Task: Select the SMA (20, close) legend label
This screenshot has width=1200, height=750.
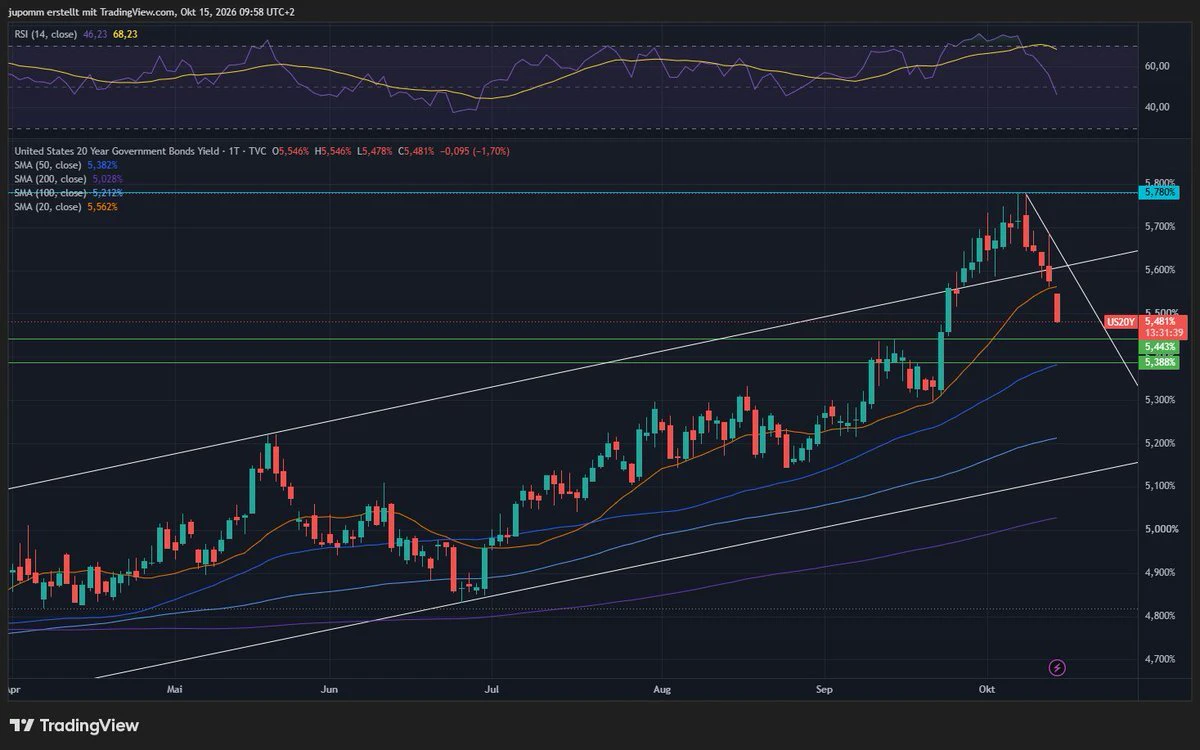Action: click(x=48, y=207)
